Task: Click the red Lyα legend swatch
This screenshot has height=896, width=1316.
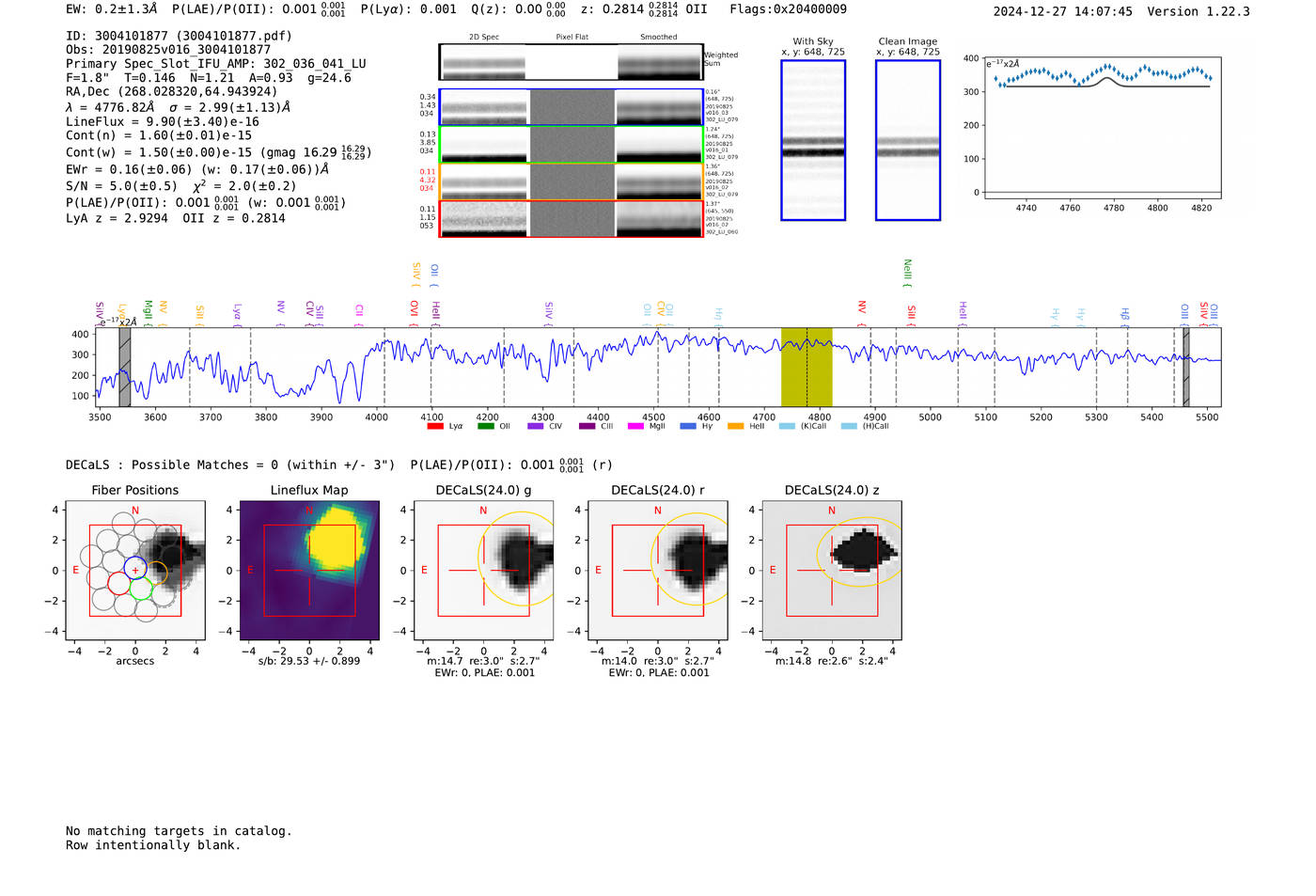Action: click(x=435, y=426)
